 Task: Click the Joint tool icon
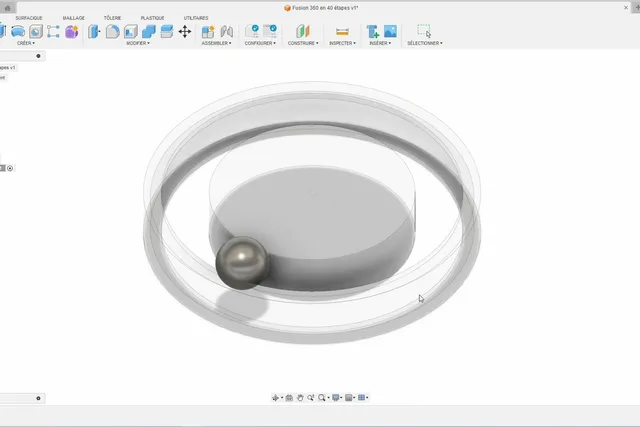tap(227, 32)
